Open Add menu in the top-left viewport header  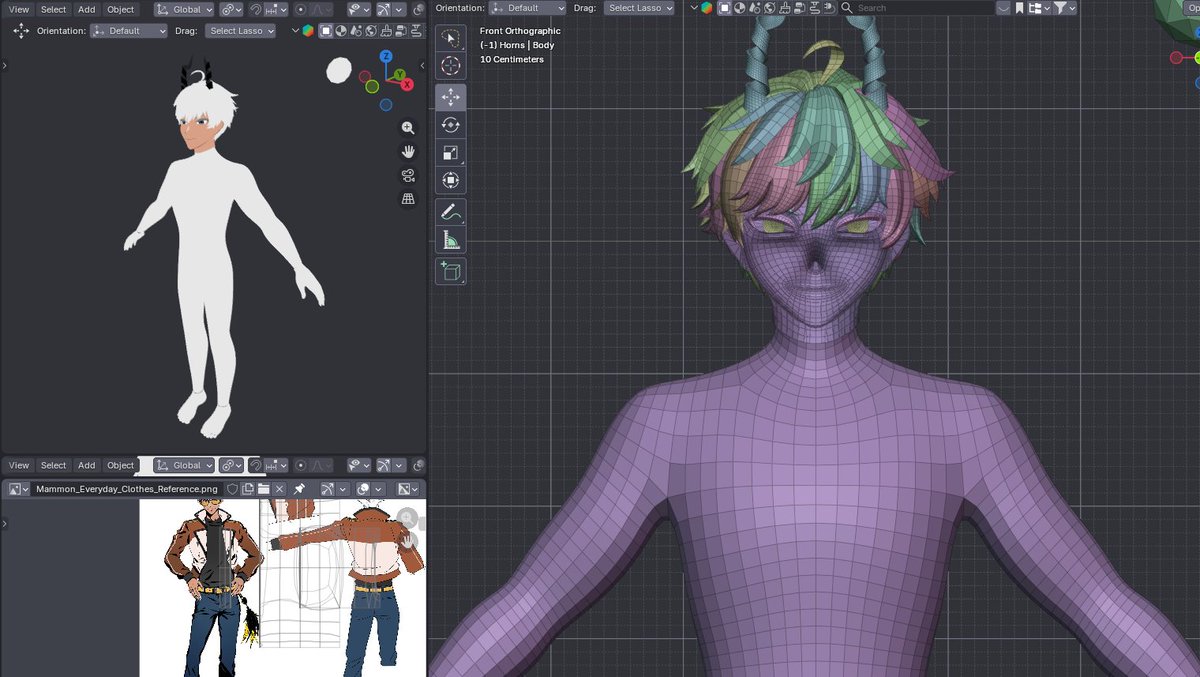tap(87, 10)
